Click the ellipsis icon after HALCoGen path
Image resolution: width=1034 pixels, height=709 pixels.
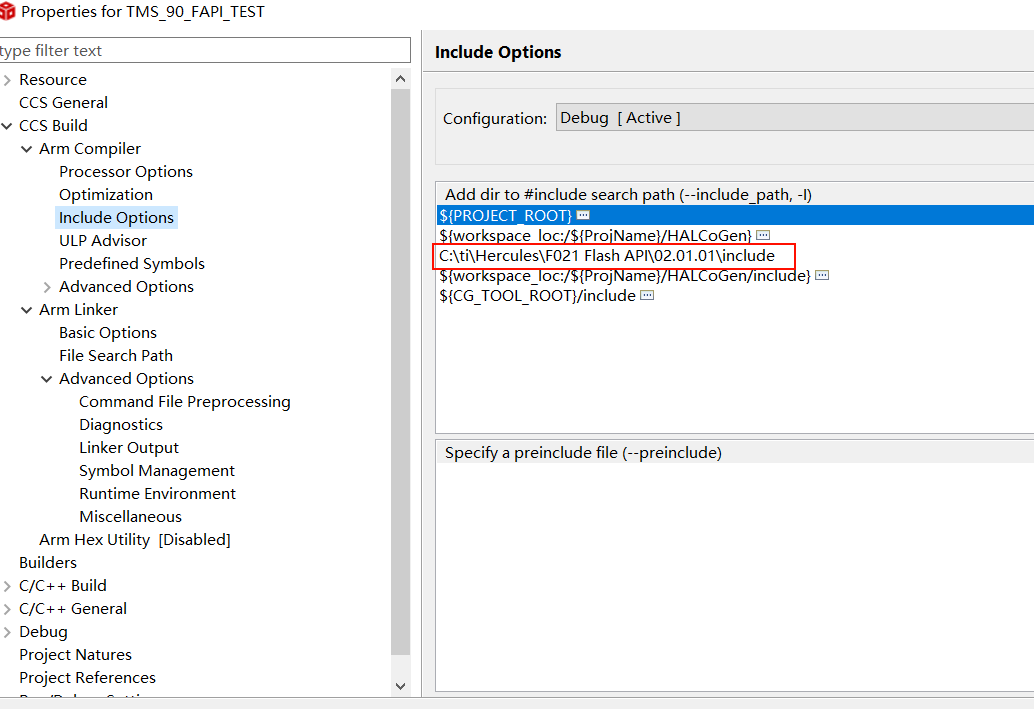tap(763, 236)
